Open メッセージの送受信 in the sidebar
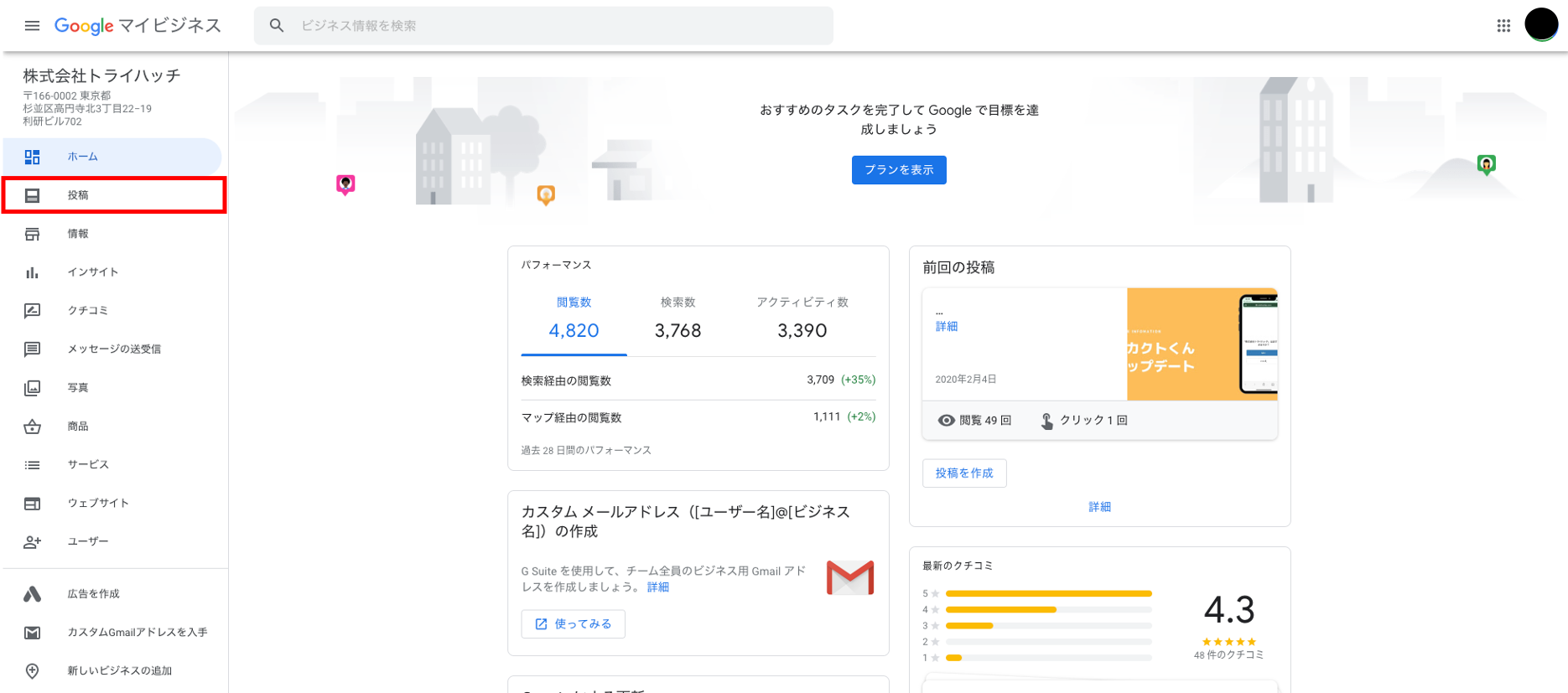The image size is (1568, 693). (112, 349)
